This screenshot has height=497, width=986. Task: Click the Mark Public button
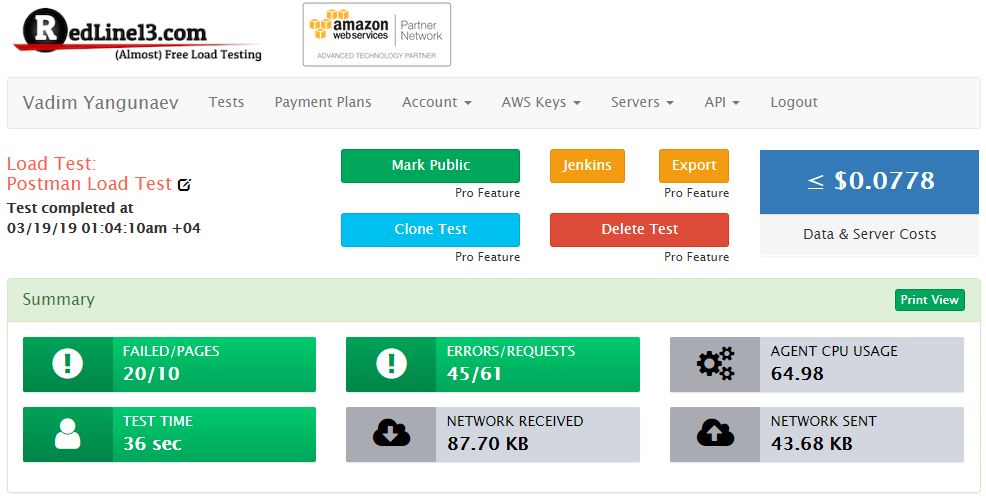[x=430, y=165]
